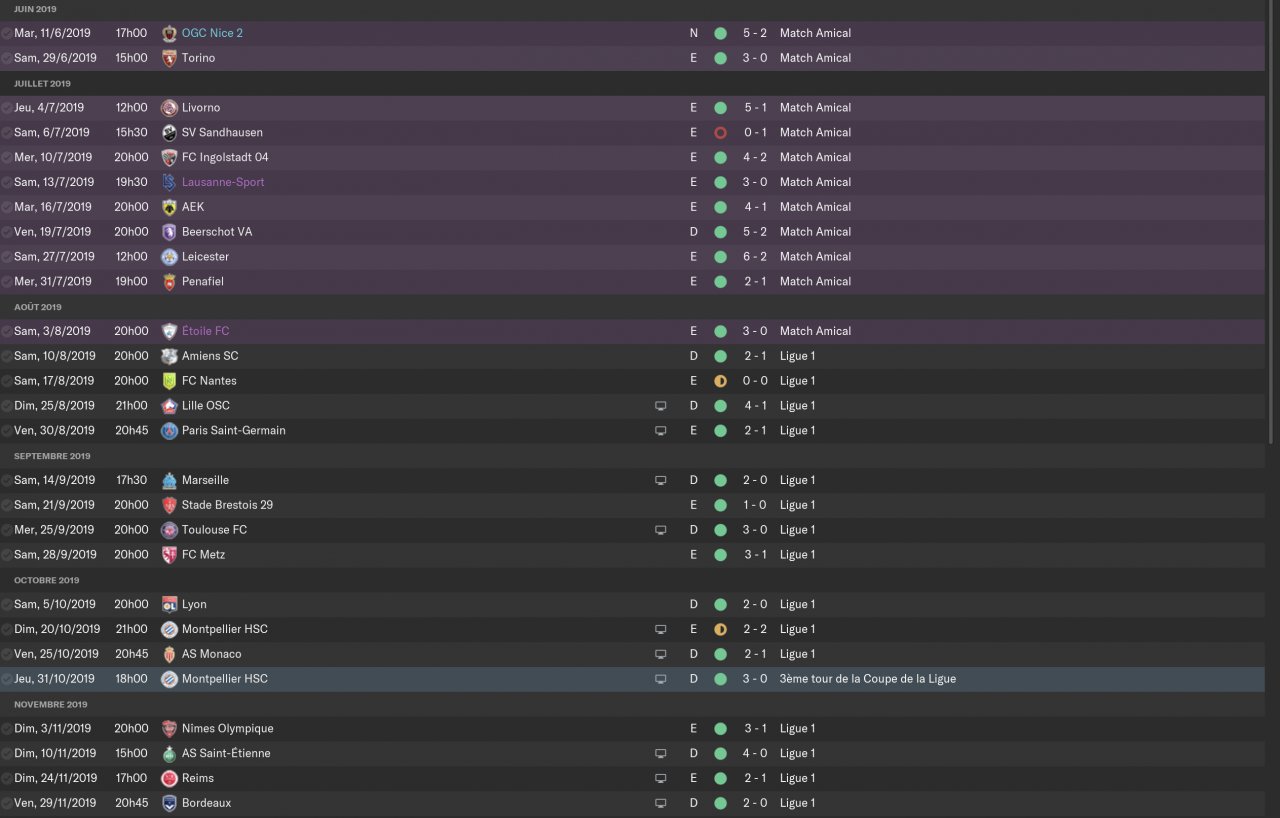
Task: Click the AS Monaco club crest
Action: click(x=169, y=654)
